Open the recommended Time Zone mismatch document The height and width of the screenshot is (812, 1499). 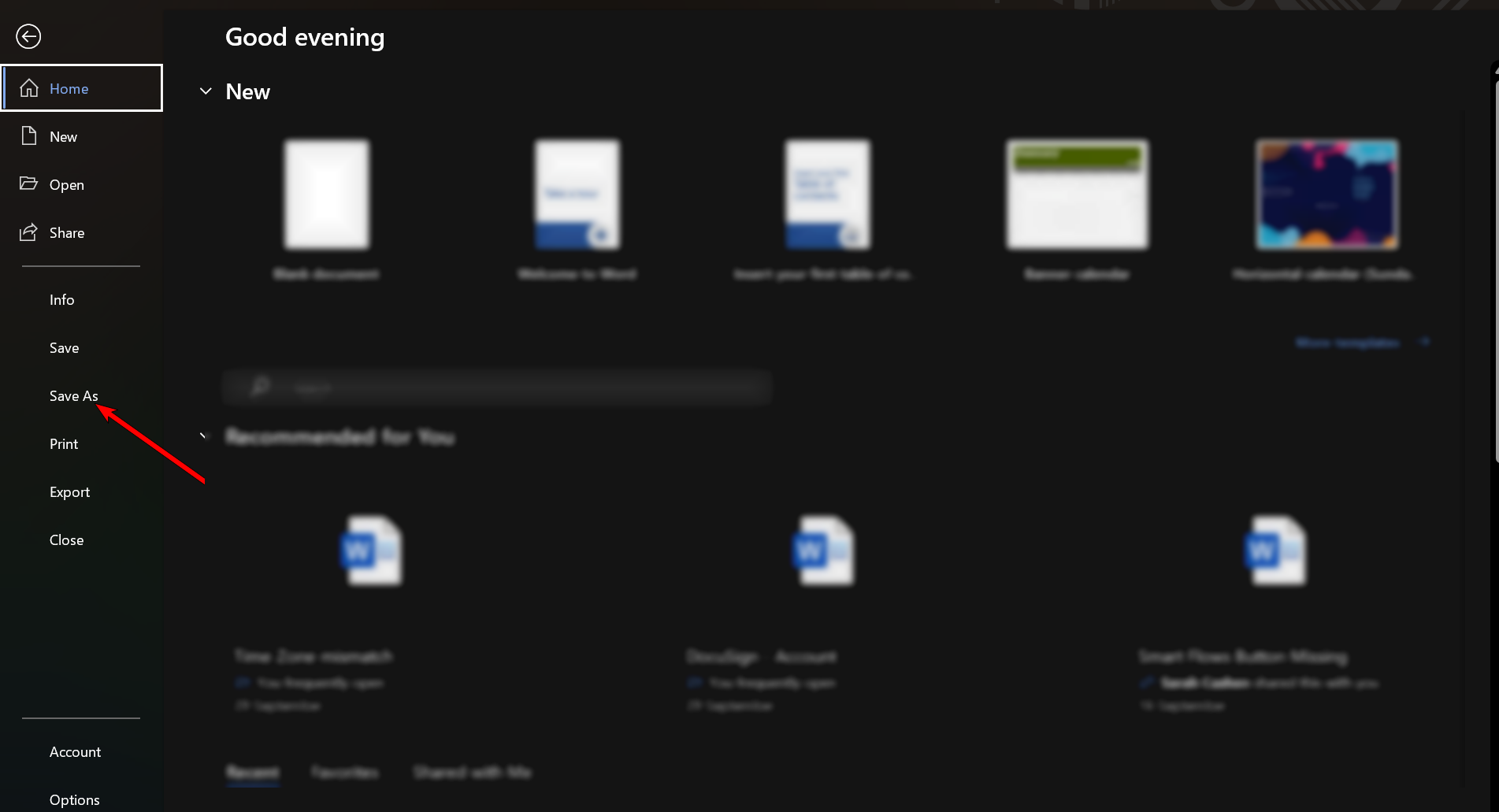pyautogui.click(x=373, y=613)
